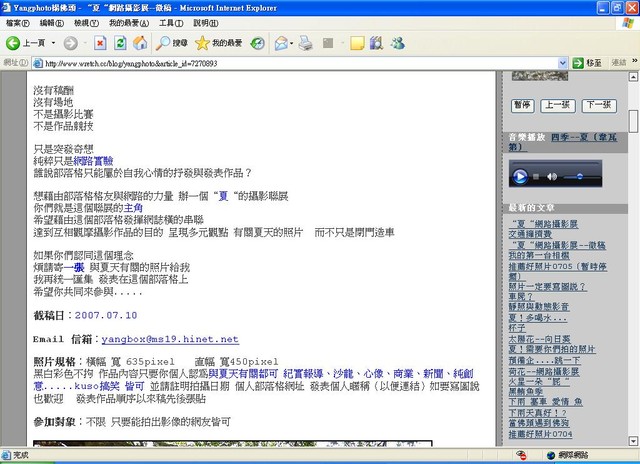Open the 檢視 (View) menu

tap(86, 23)
